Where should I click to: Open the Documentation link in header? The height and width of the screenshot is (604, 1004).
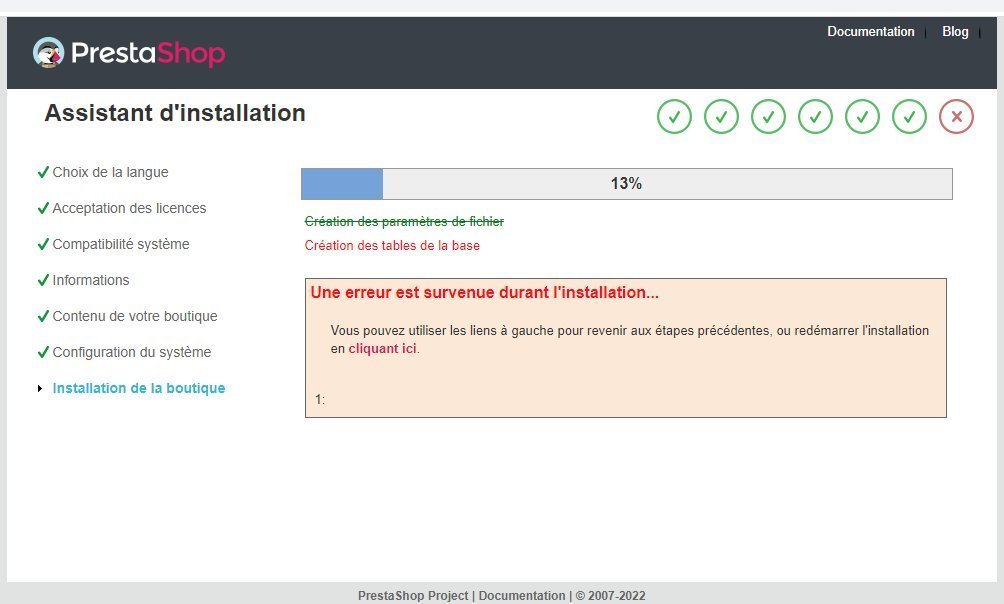[x=871, y=31]
